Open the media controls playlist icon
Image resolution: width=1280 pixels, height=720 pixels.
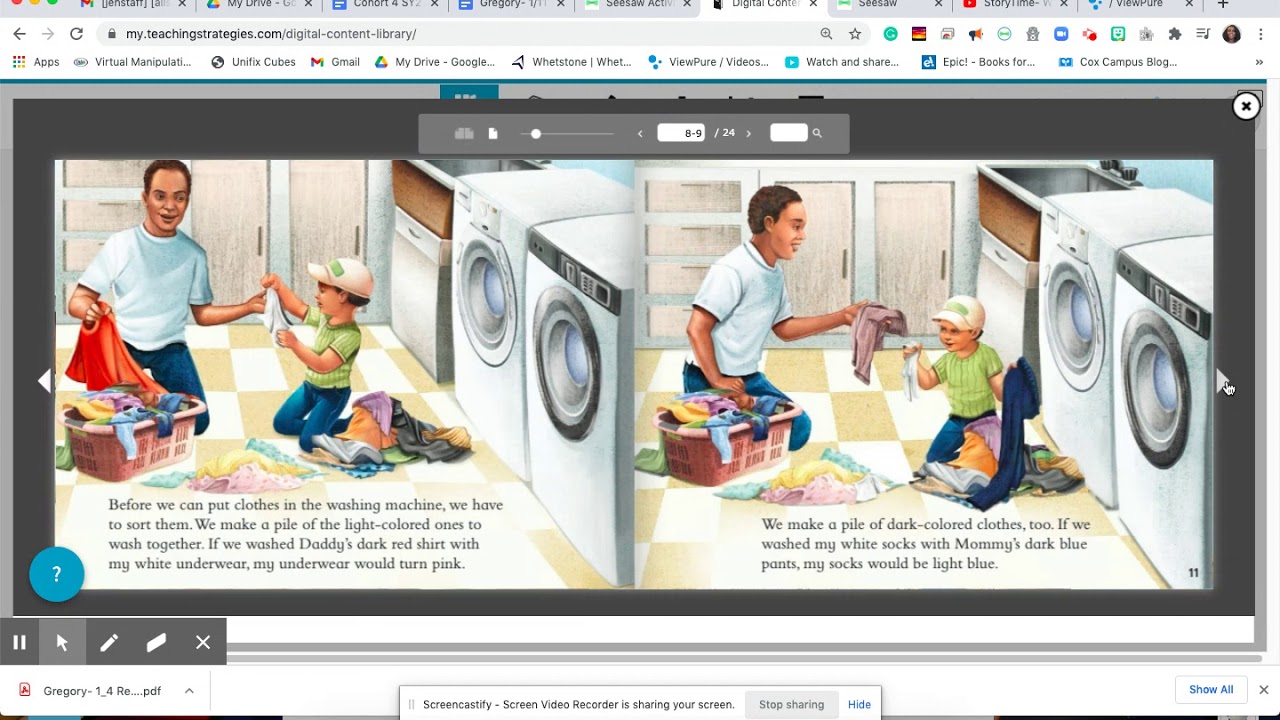(1203, 34)
